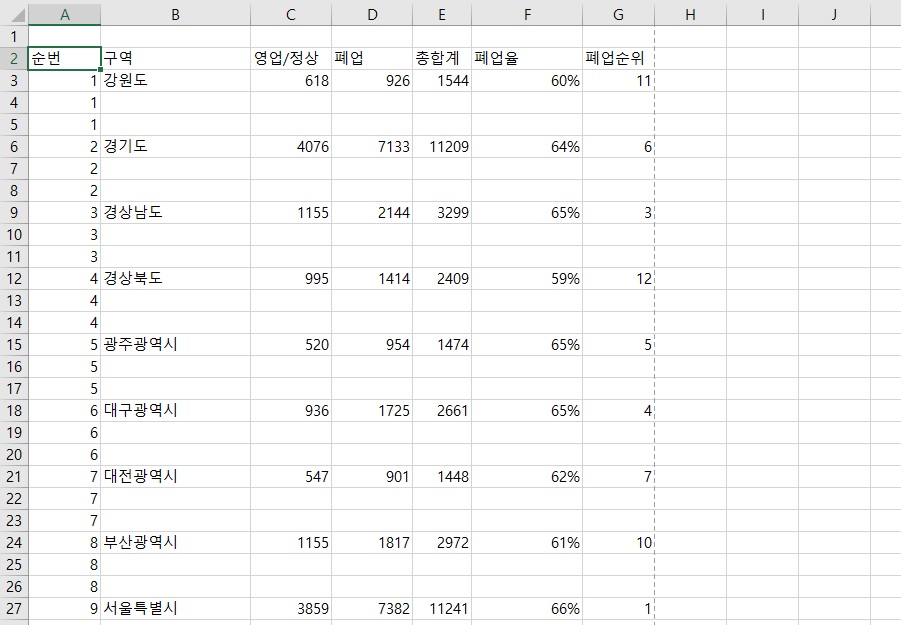
Task: Select the 대구광역시 cell
Action: click(x=175, y=411)
